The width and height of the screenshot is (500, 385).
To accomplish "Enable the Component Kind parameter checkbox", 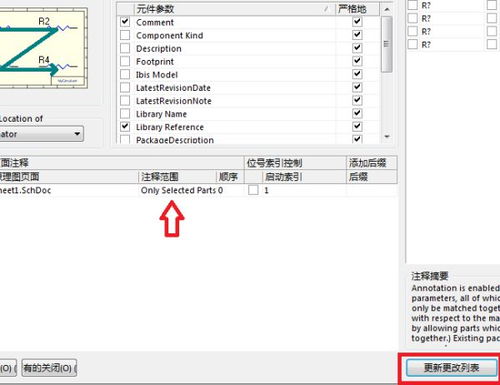I will click(125, 35).
